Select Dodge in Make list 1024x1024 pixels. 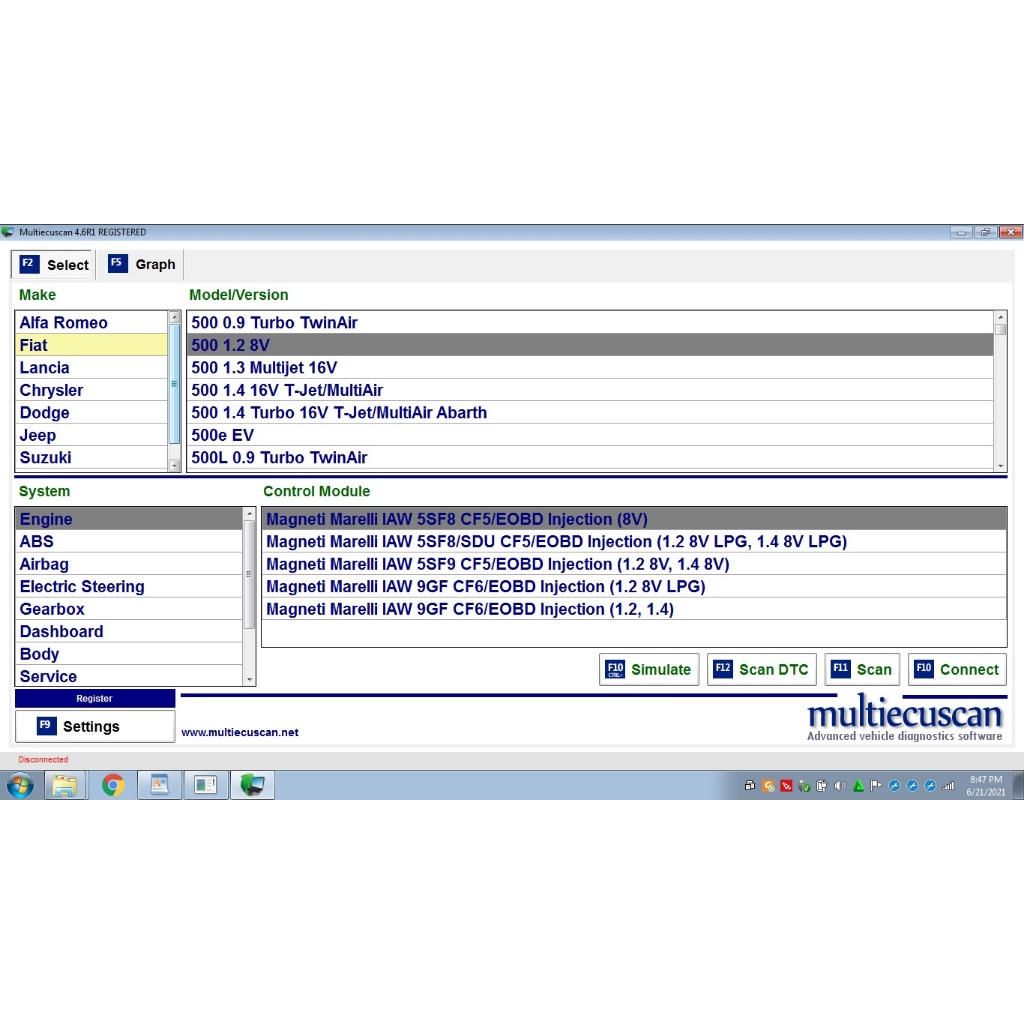(91, 413)
